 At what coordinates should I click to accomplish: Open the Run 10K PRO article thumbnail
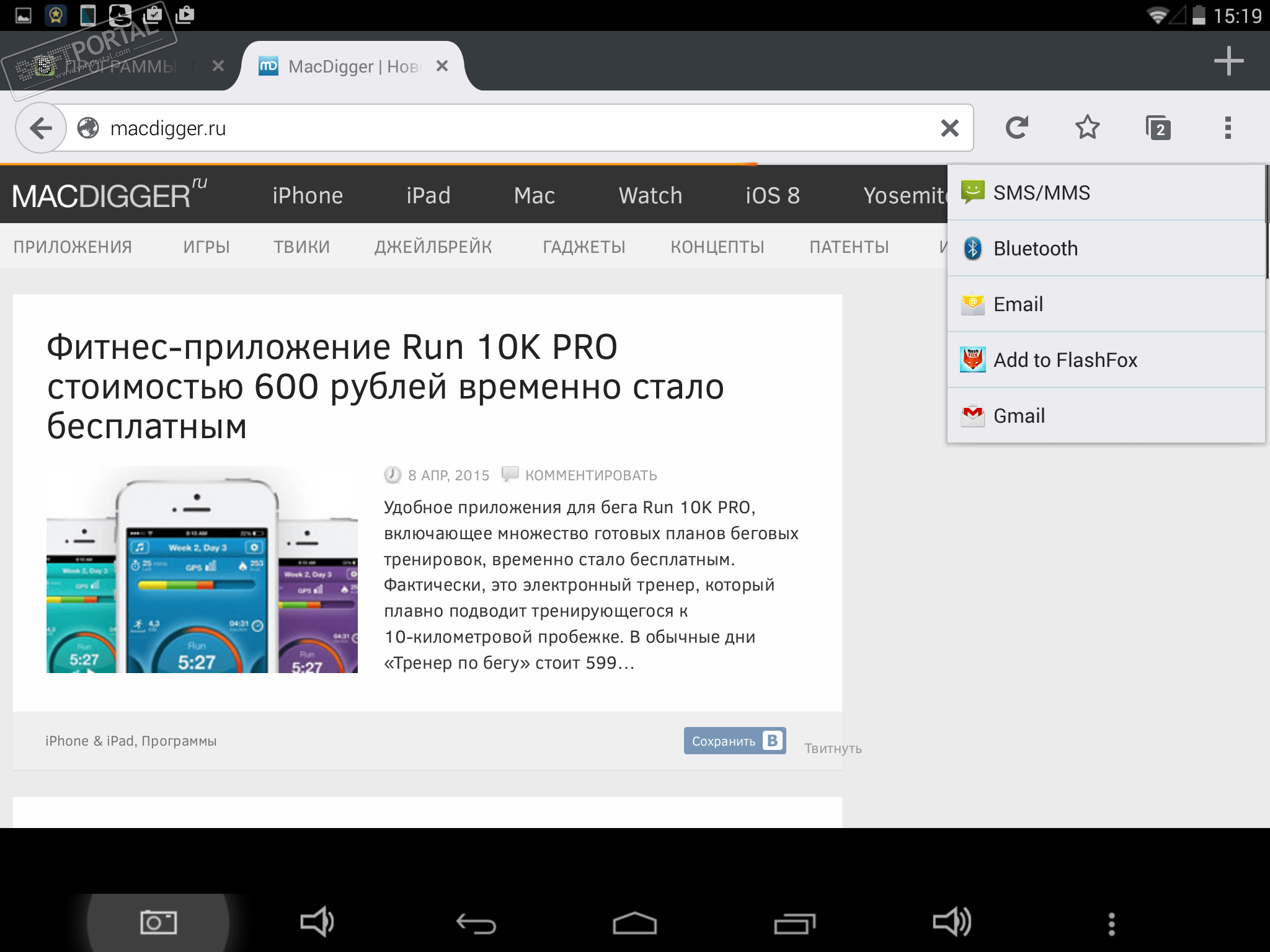click(x=202, y=569)
